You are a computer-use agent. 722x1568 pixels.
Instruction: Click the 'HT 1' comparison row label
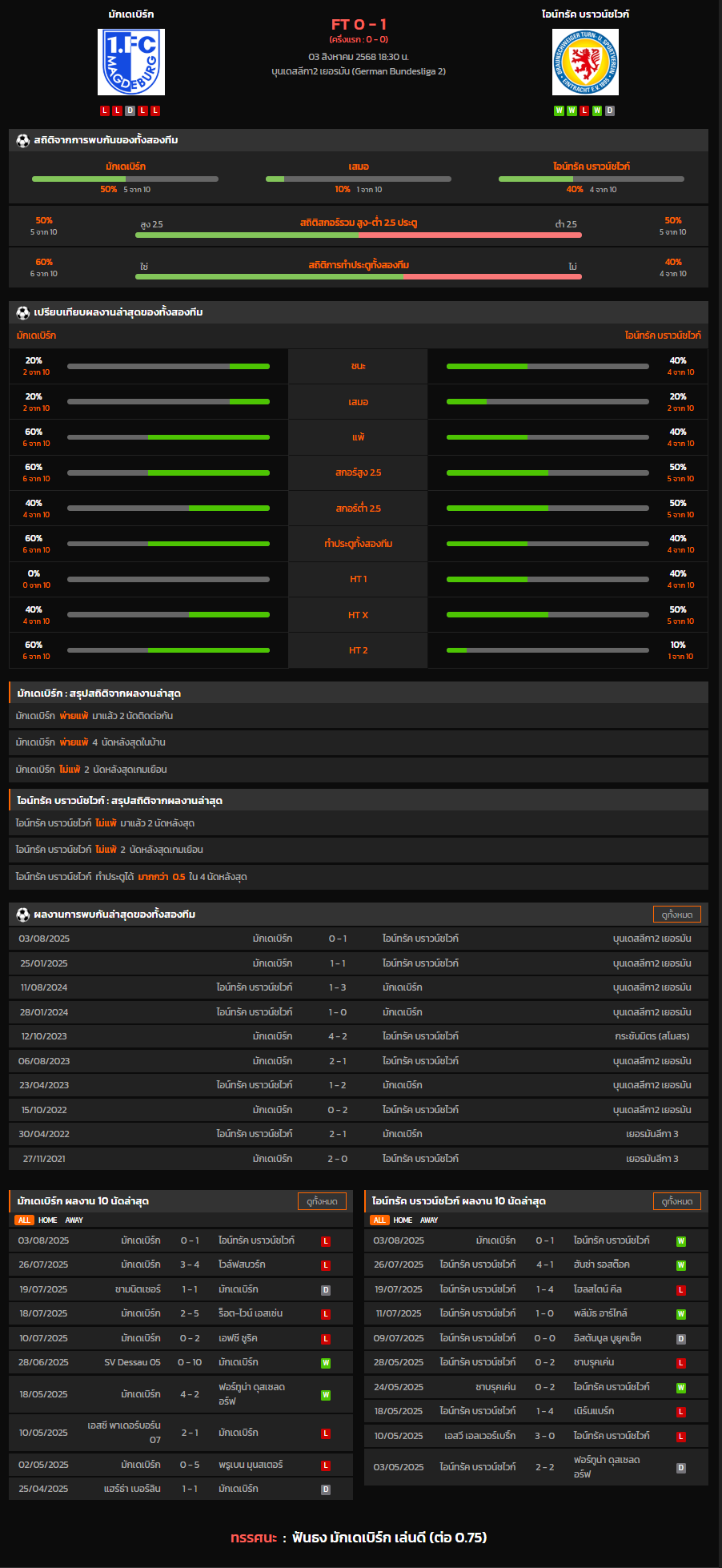(358, 579)
